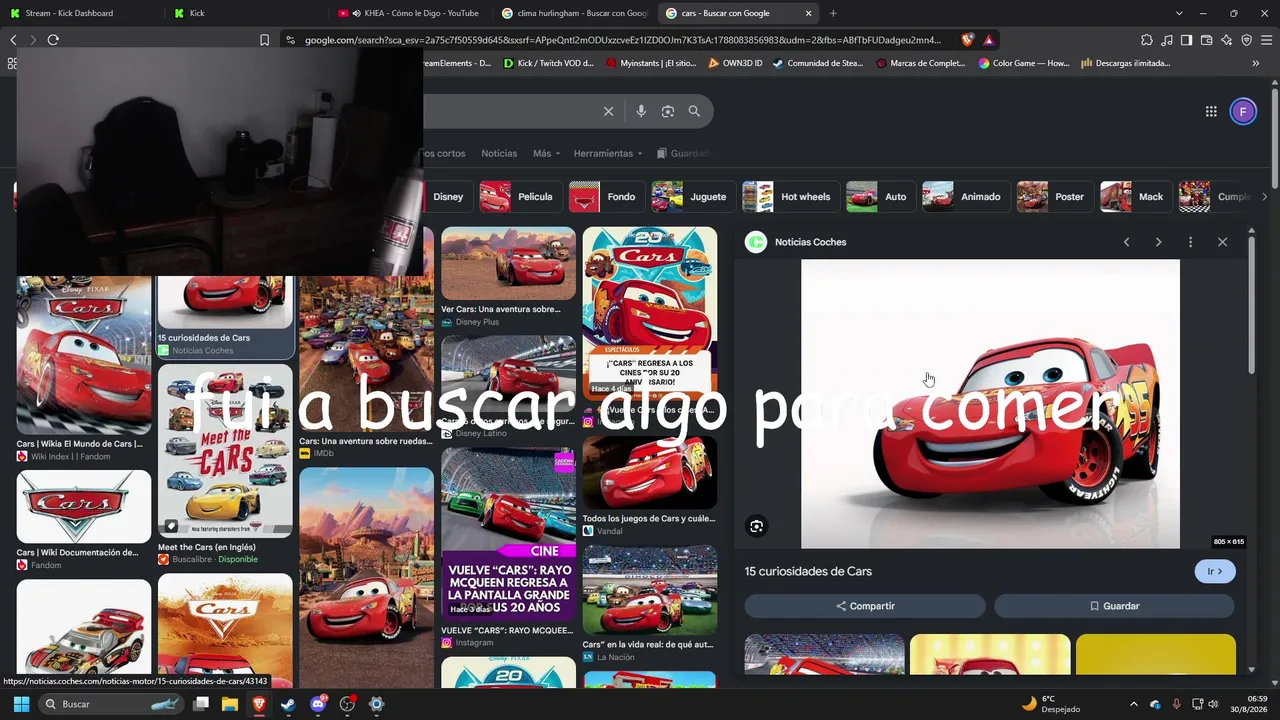Screen dimensions: 1280x720
Task: Open Steam from the taskbar
Action: tap(288, 704)
